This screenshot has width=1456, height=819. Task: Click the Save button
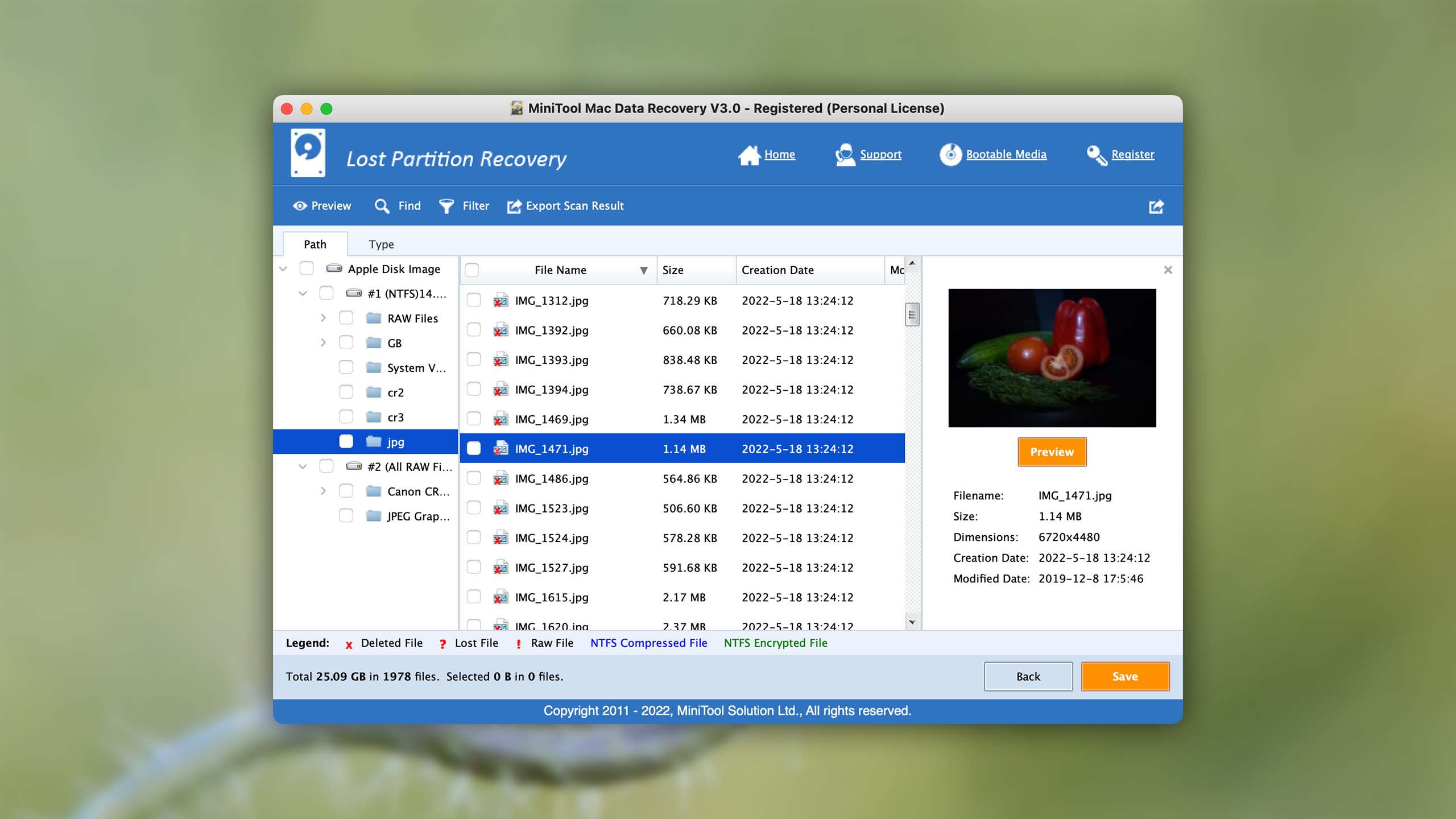1125,676
